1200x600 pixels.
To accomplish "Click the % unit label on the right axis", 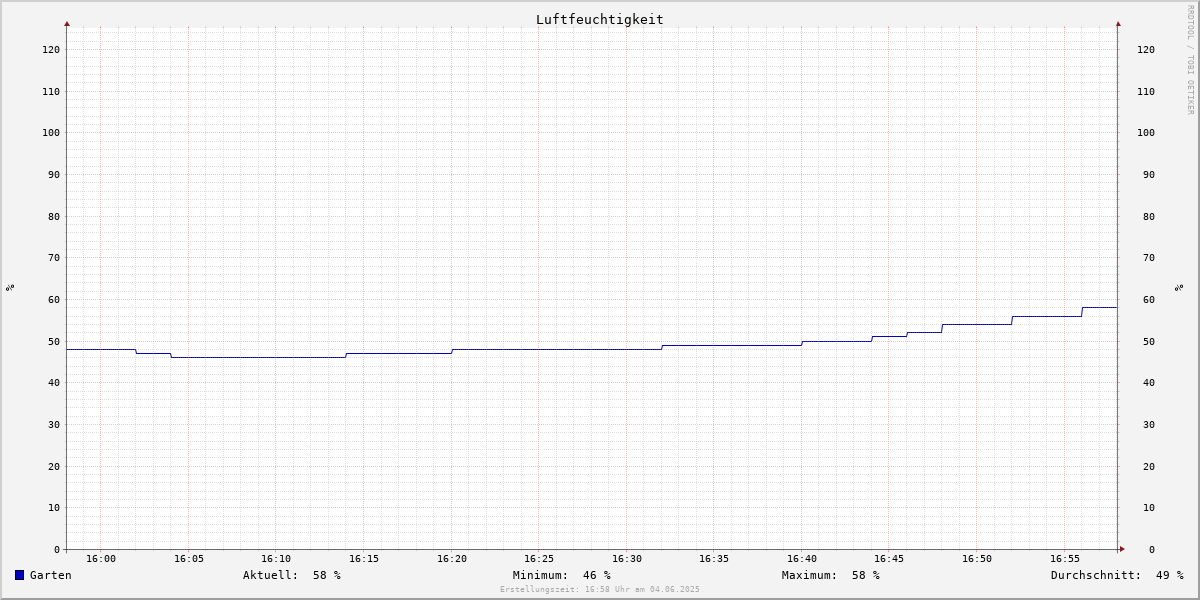I will (x=1180, y=287).
